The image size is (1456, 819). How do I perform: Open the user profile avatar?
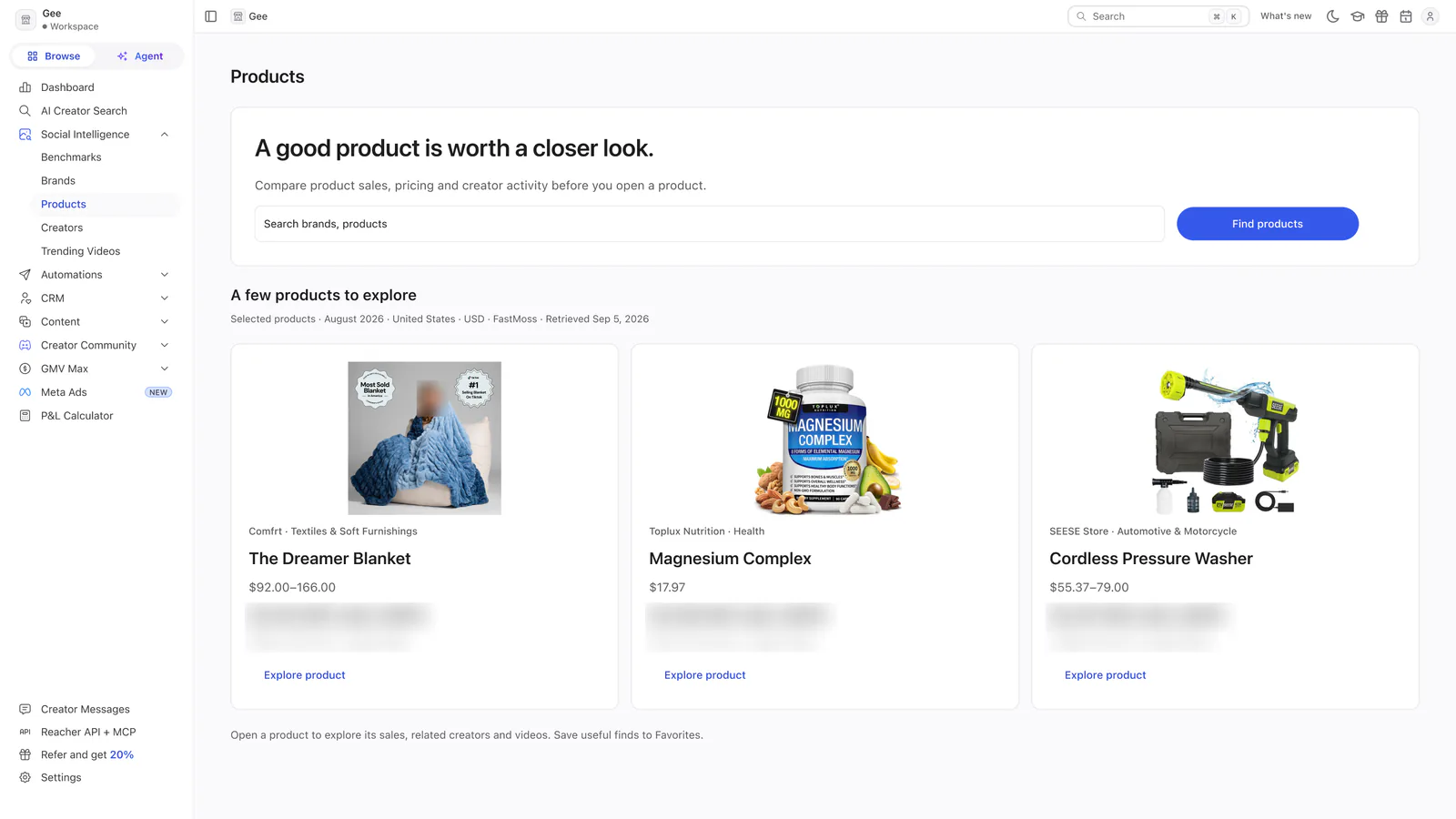(1431, 16)
